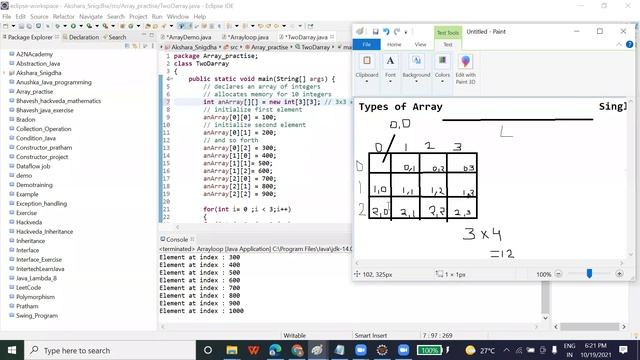Open Paint's quick access toolbar customize dropdown

(406, 32)
